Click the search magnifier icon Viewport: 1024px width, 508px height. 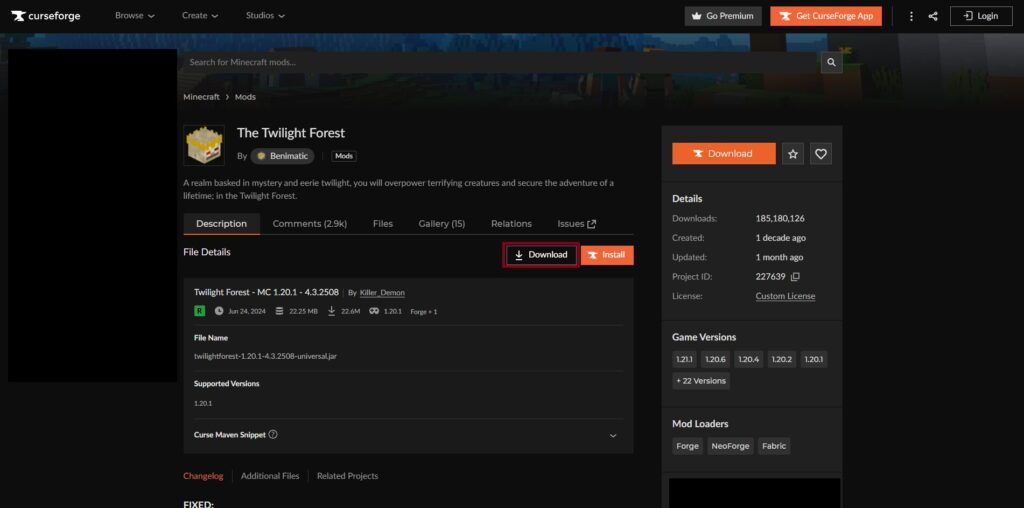click(x=831, y=62)
